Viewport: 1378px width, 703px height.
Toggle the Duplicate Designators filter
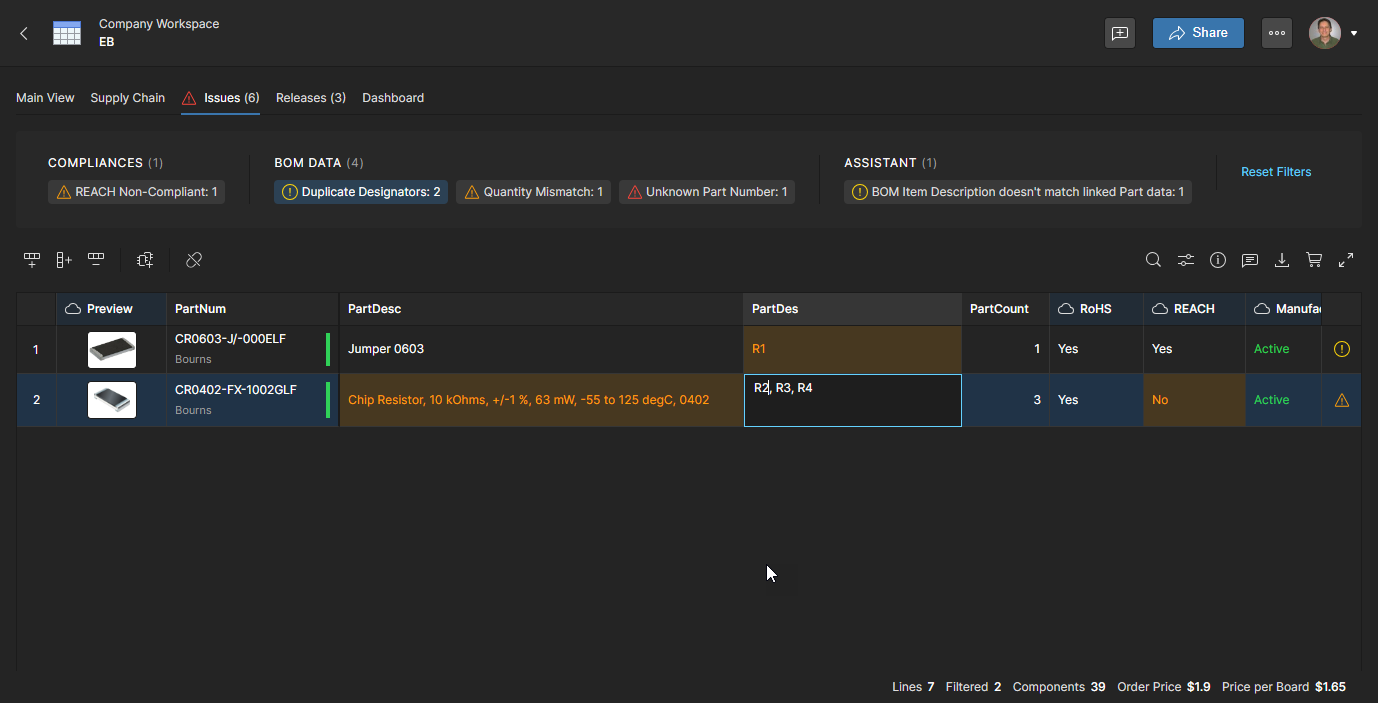361,192
